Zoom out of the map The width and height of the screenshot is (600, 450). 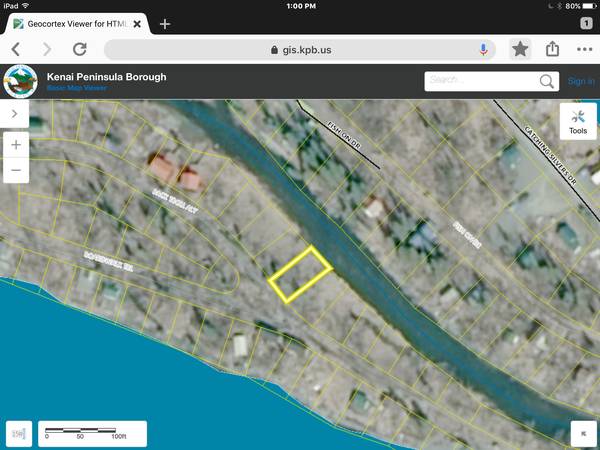point(17,171)
